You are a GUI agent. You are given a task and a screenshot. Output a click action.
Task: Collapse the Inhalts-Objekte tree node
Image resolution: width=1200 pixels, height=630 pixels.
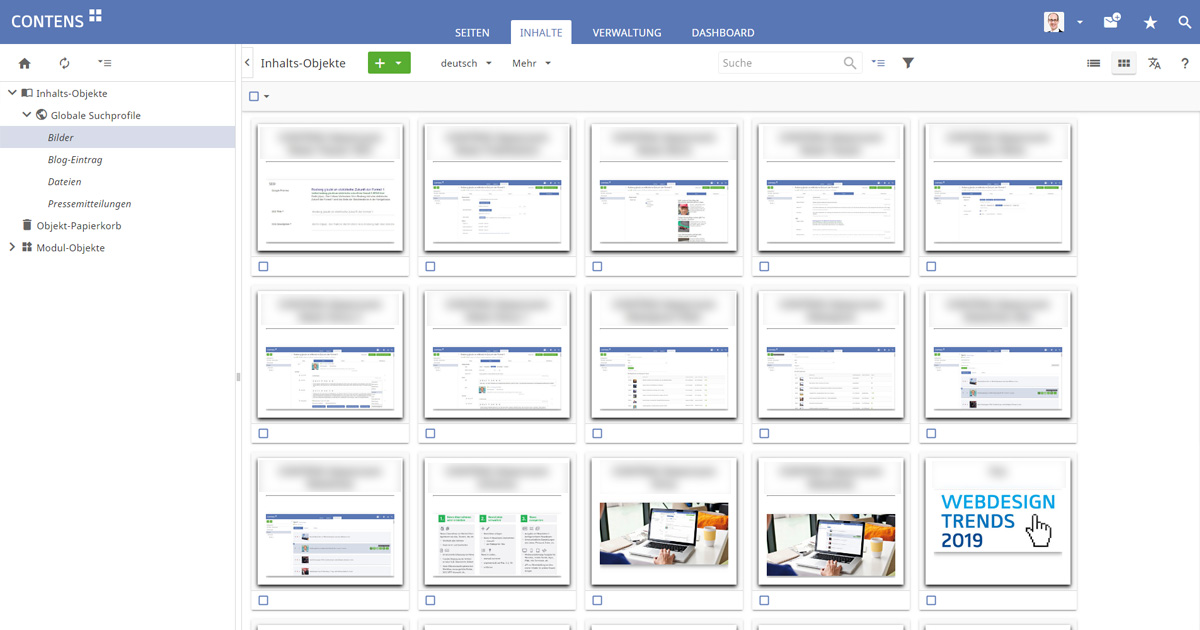pos(12,93)
